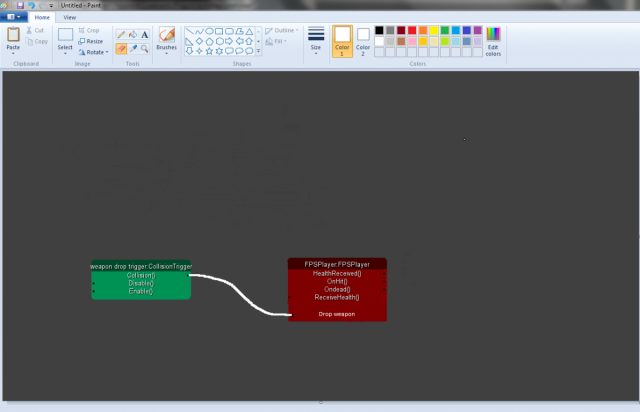The image size is (640, 412).
Task: Expand the Brushes dropdown
Action: click(x=166, y=54)
